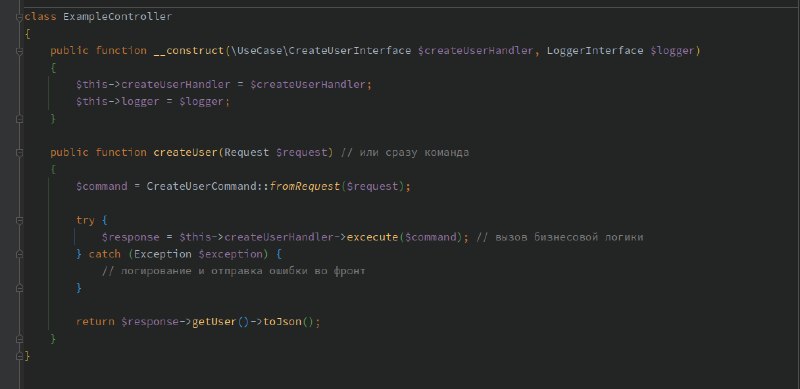Click the $logger constructor parameter
This screenshot has height=389, width=800.
[x=672, y=51]
